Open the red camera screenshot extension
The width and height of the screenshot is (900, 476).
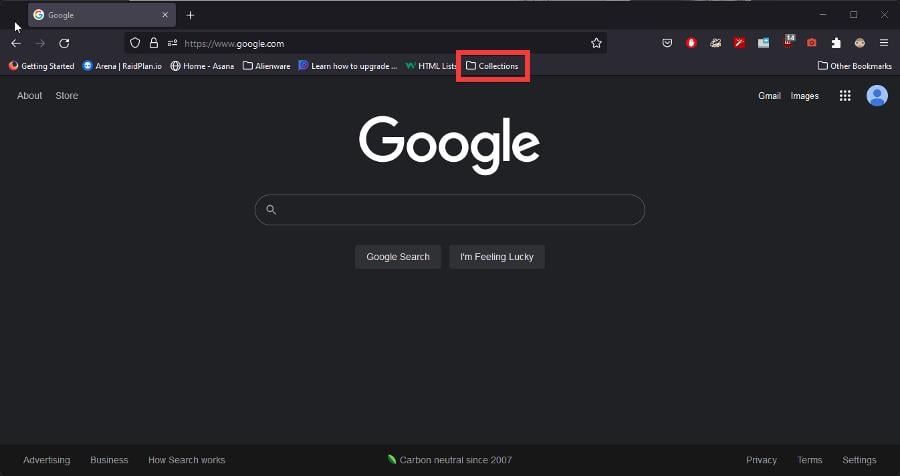pyautogui.click(x=812, y=43)
